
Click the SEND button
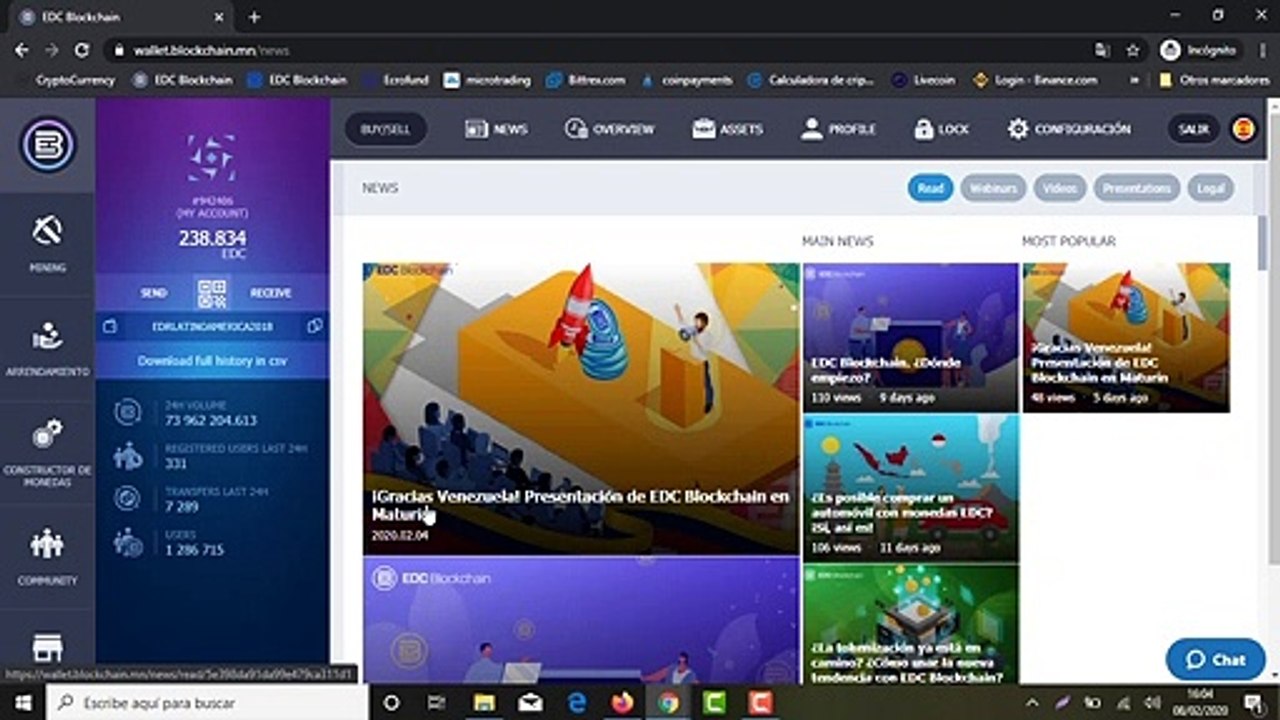click(x=154, y=293)
